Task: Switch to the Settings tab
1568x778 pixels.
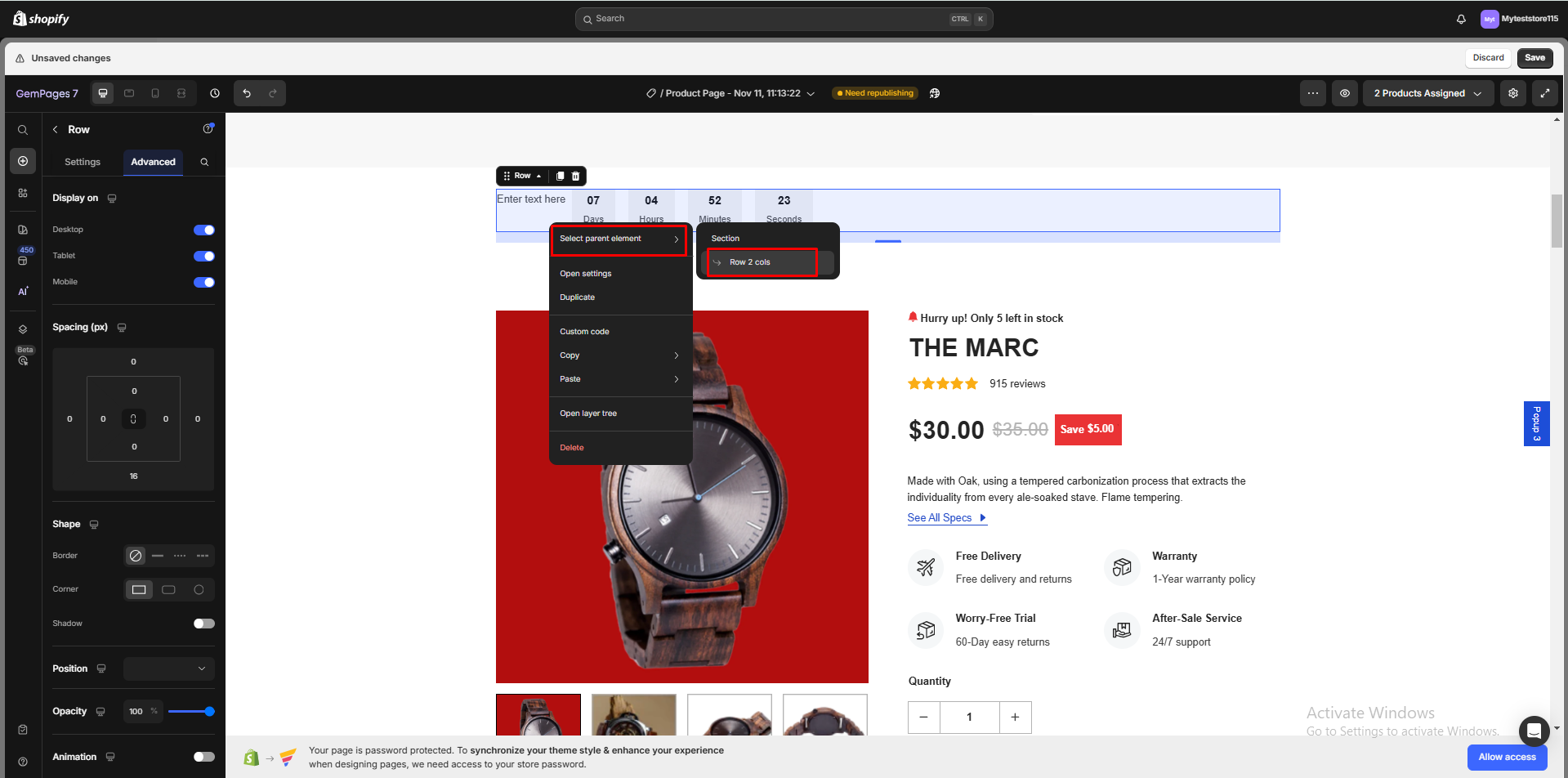Action: (82, 162)
